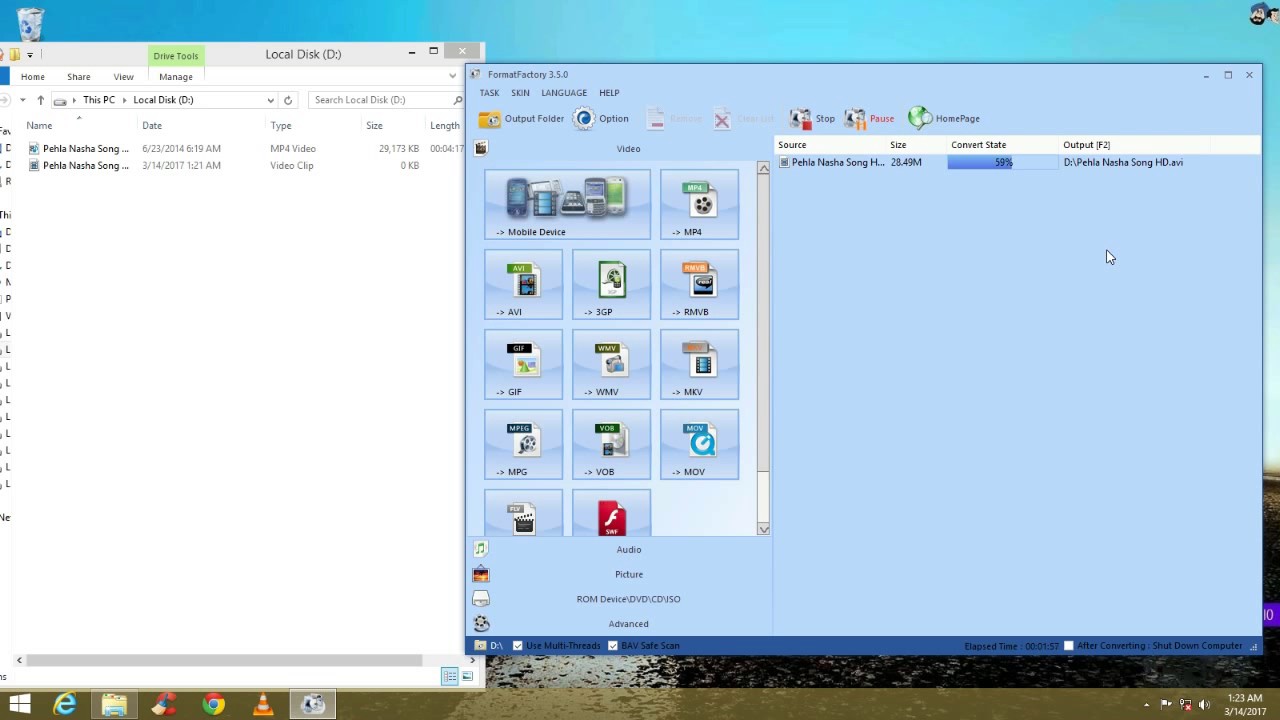
Task: Click the 59% conversion progress bar
Action: pos(1002,162)
